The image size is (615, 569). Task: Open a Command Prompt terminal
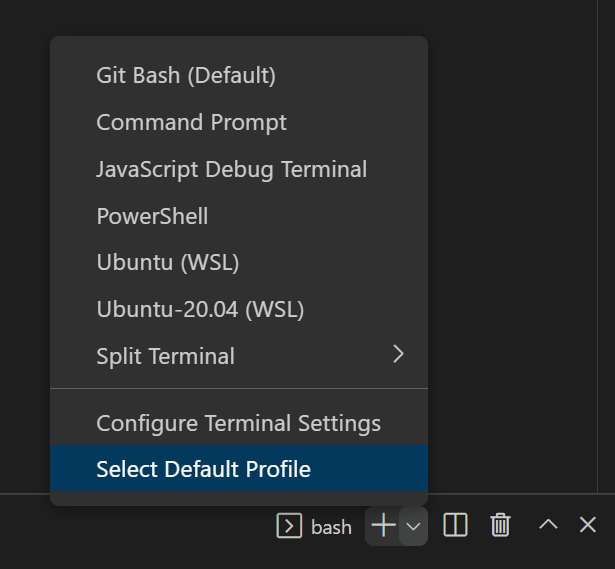[239, 122]
